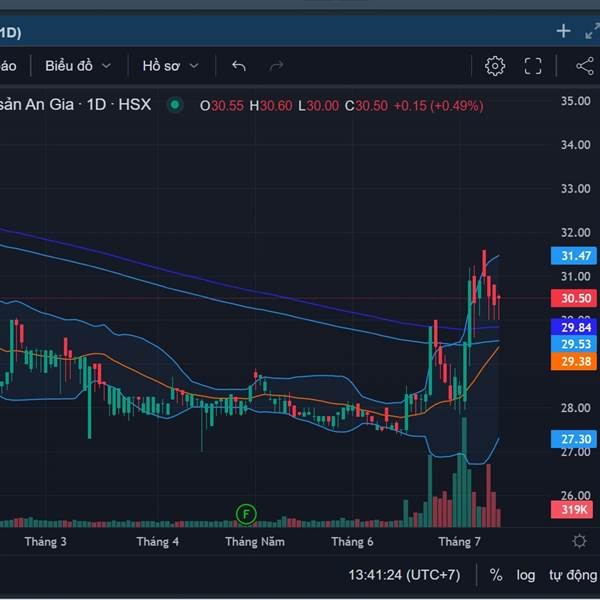This screenshot has width=600, height=600.
Task: Toggle log scale button
Action: (525, 575)
